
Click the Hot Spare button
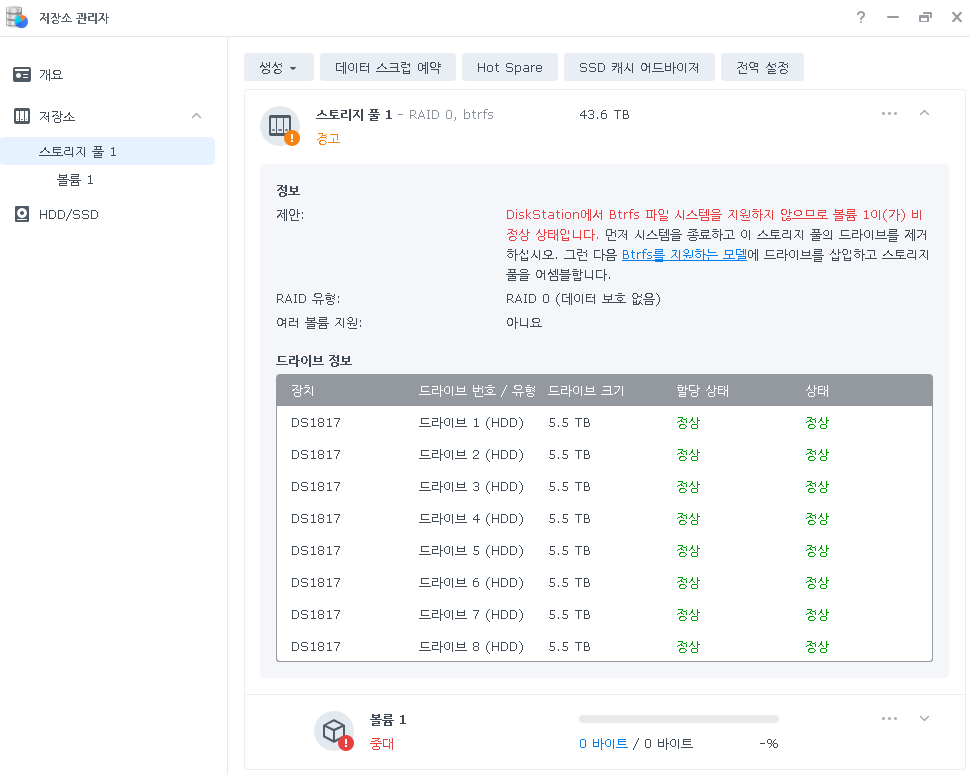point(510,67)
